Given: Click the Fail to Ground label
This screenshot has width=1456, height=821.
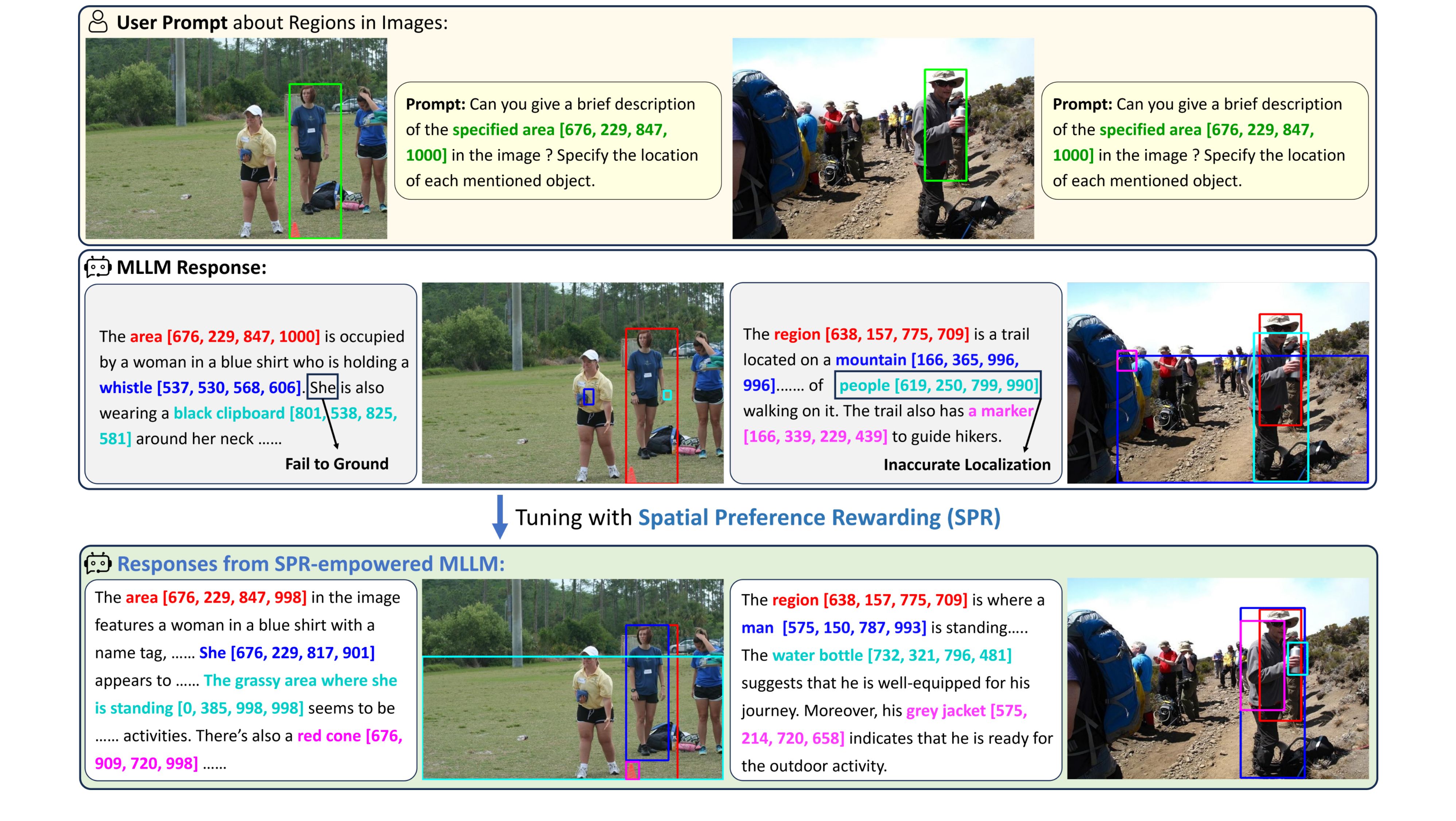Looking at the screenshot, I should click(x=336, y=464).
